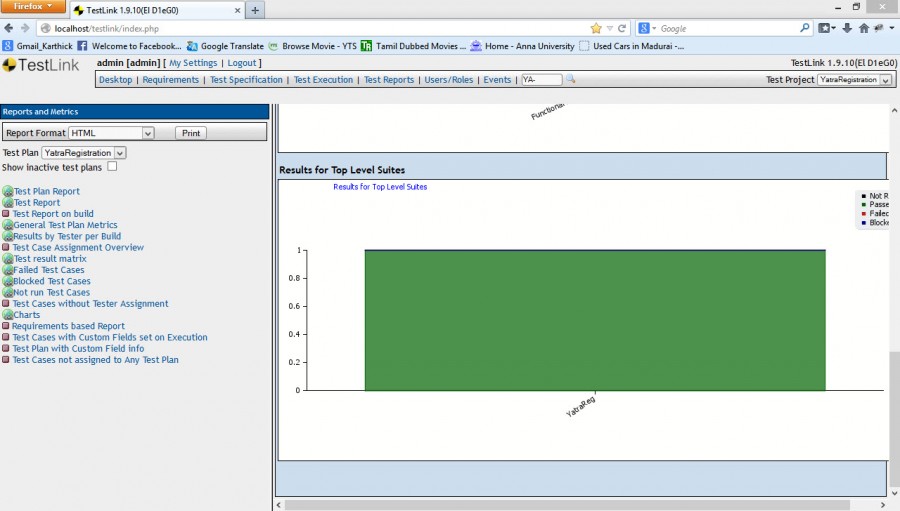
Task: Click icon beside Blocked Test Cases
Action: pyautogui.click(x=7, y=281)
